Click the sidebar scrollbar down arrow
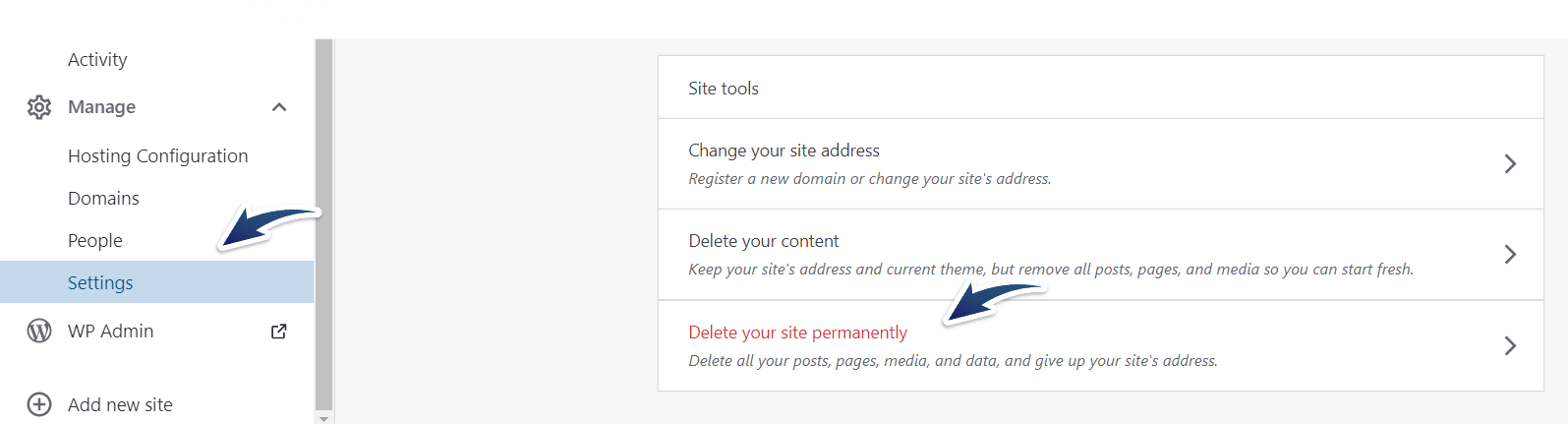Screen dimensions: 1568x424 coord(324,418)
